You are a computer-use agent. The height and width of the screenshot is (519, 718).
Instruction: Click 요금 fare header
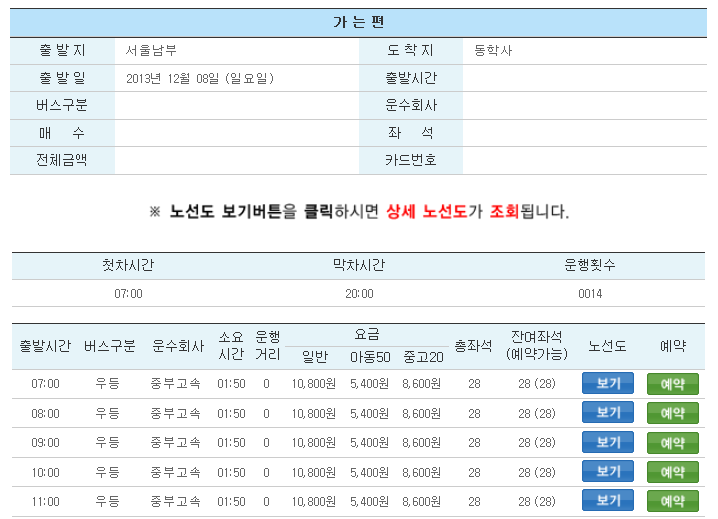pyautogui.click(x=367, y=335)
